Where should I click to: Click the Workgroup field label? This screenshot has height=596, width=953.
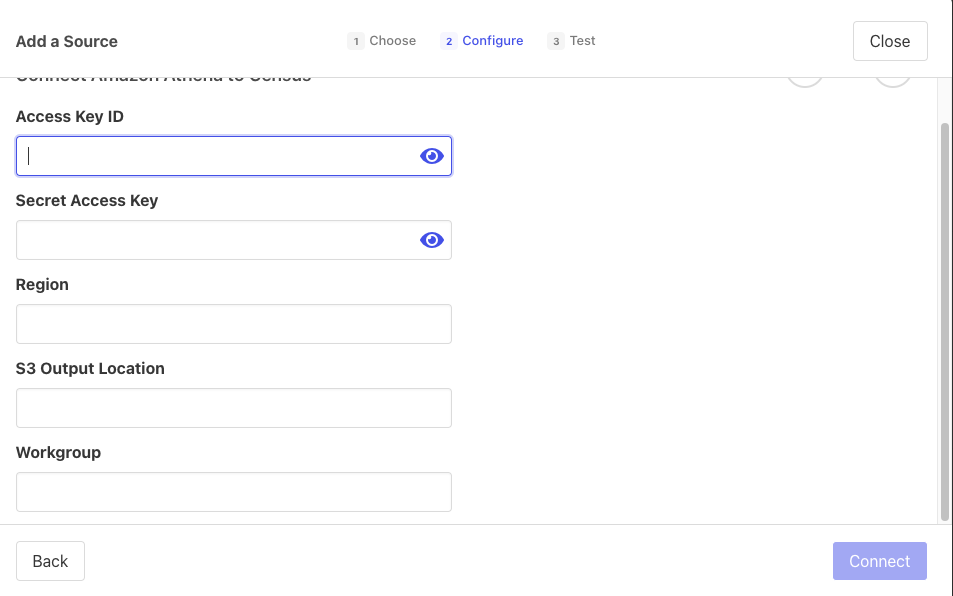coord(58,453)
